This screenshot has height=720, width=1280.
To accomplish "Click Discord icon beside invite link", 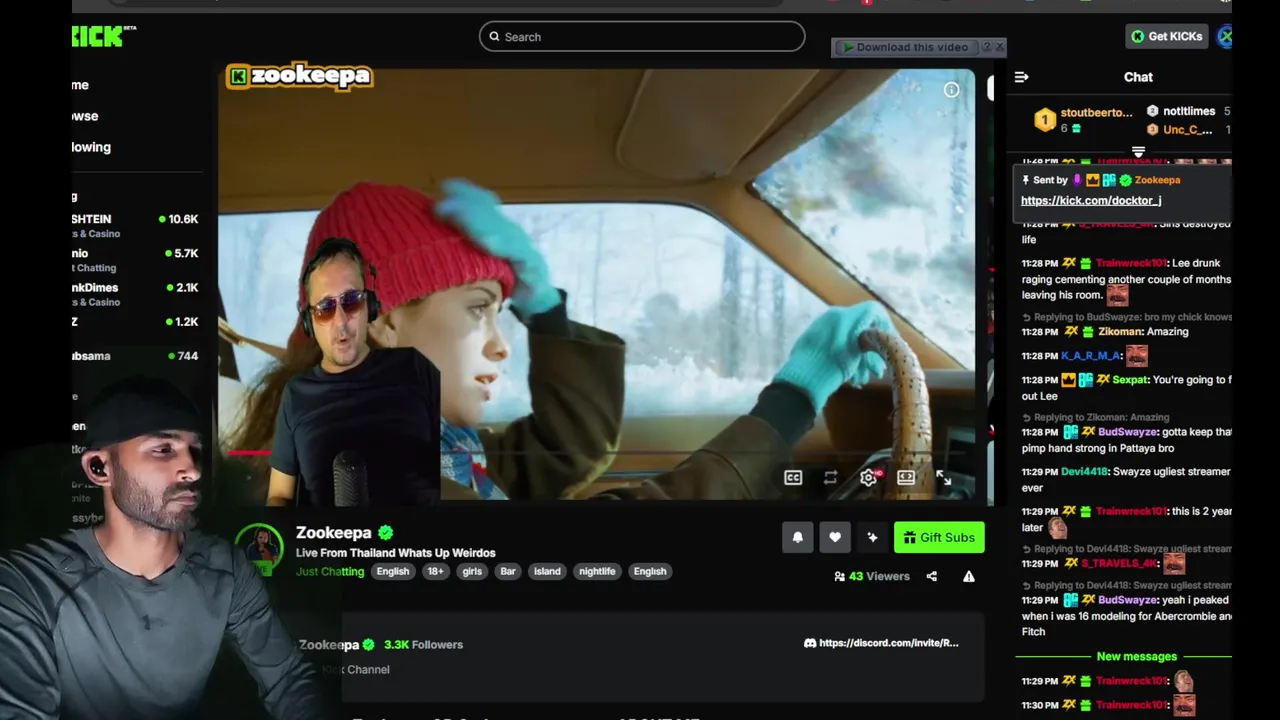I will 810,643.
